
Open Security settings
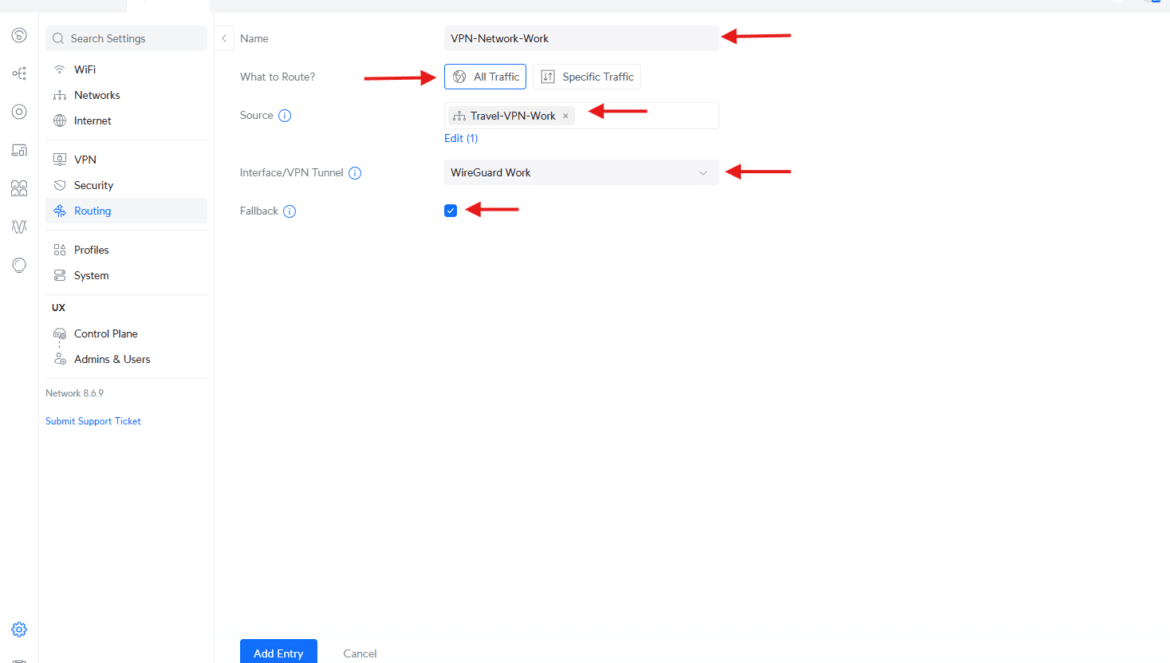point(126,185)
